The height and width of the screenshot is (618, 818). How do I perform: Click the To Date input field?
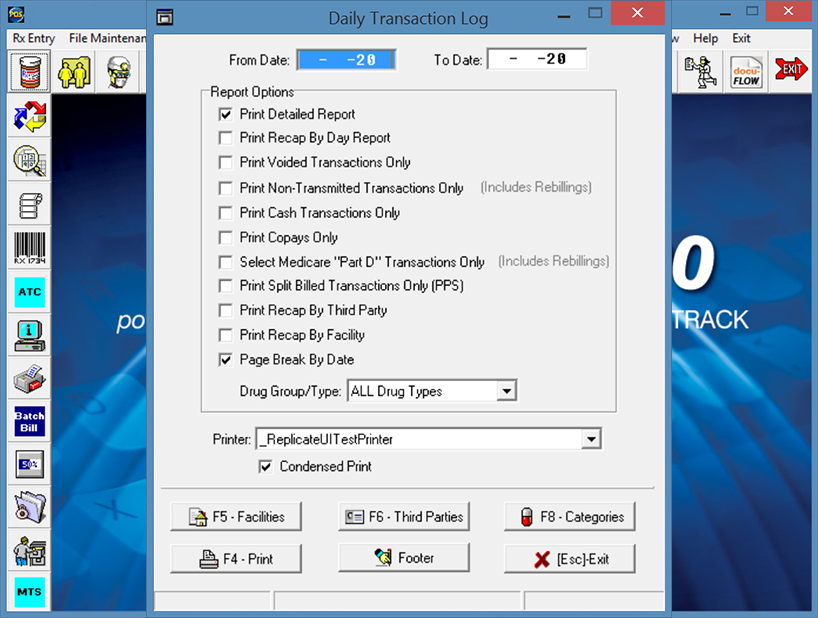point(537,60)
